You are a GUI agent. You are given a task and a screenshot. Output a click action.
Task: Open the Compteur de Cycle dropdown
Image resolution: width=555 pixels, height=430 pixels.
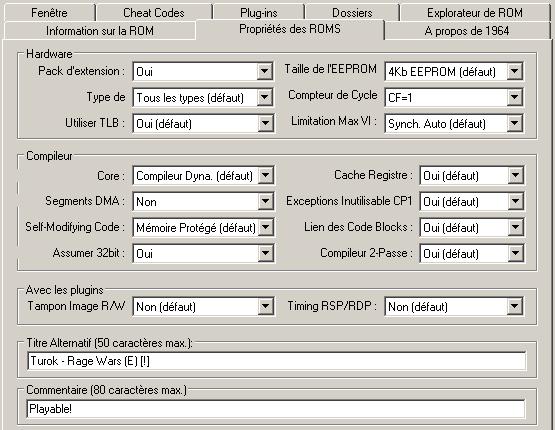pos(453,97)
